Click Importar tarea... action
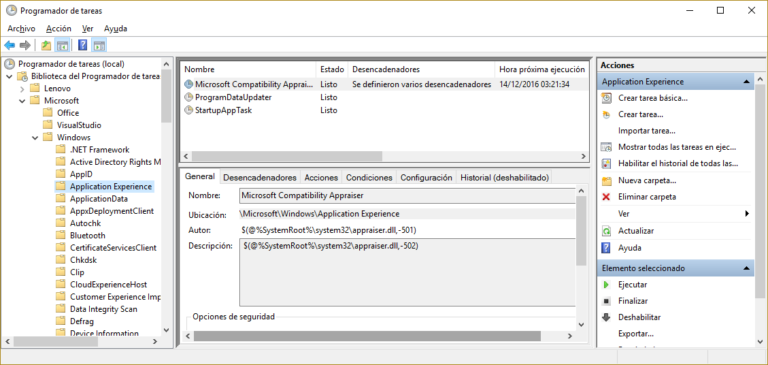Viewport: 768px width, 365px height. [x=647, y=131]
